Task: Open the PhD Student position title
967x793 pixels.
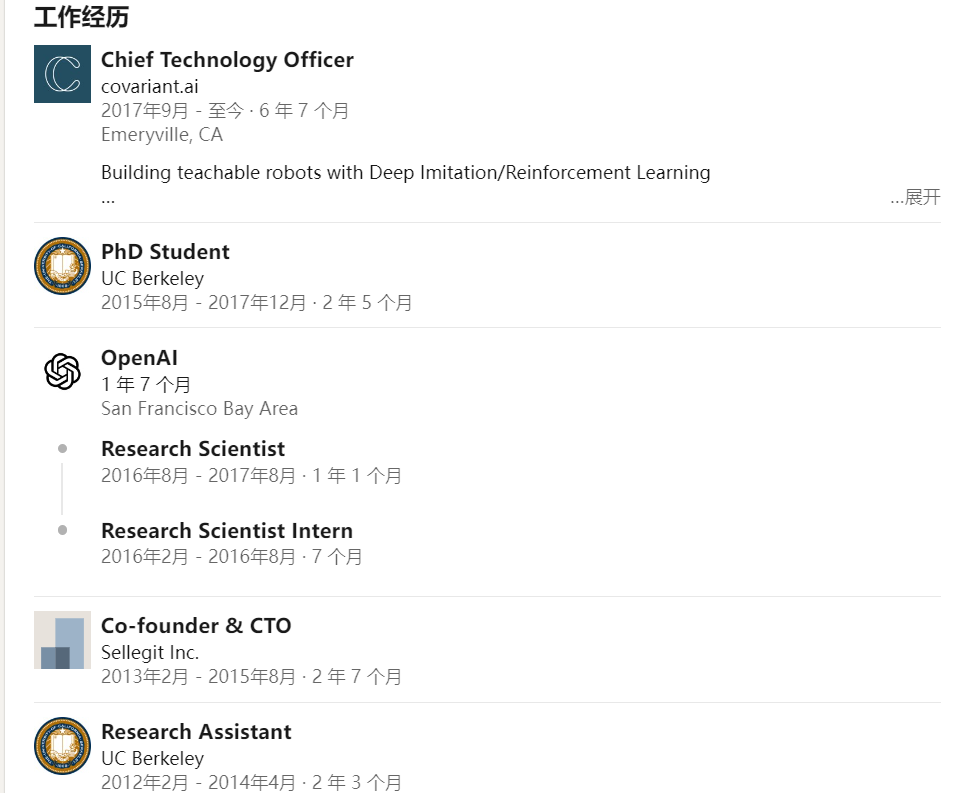Action: tap(165, 252)
